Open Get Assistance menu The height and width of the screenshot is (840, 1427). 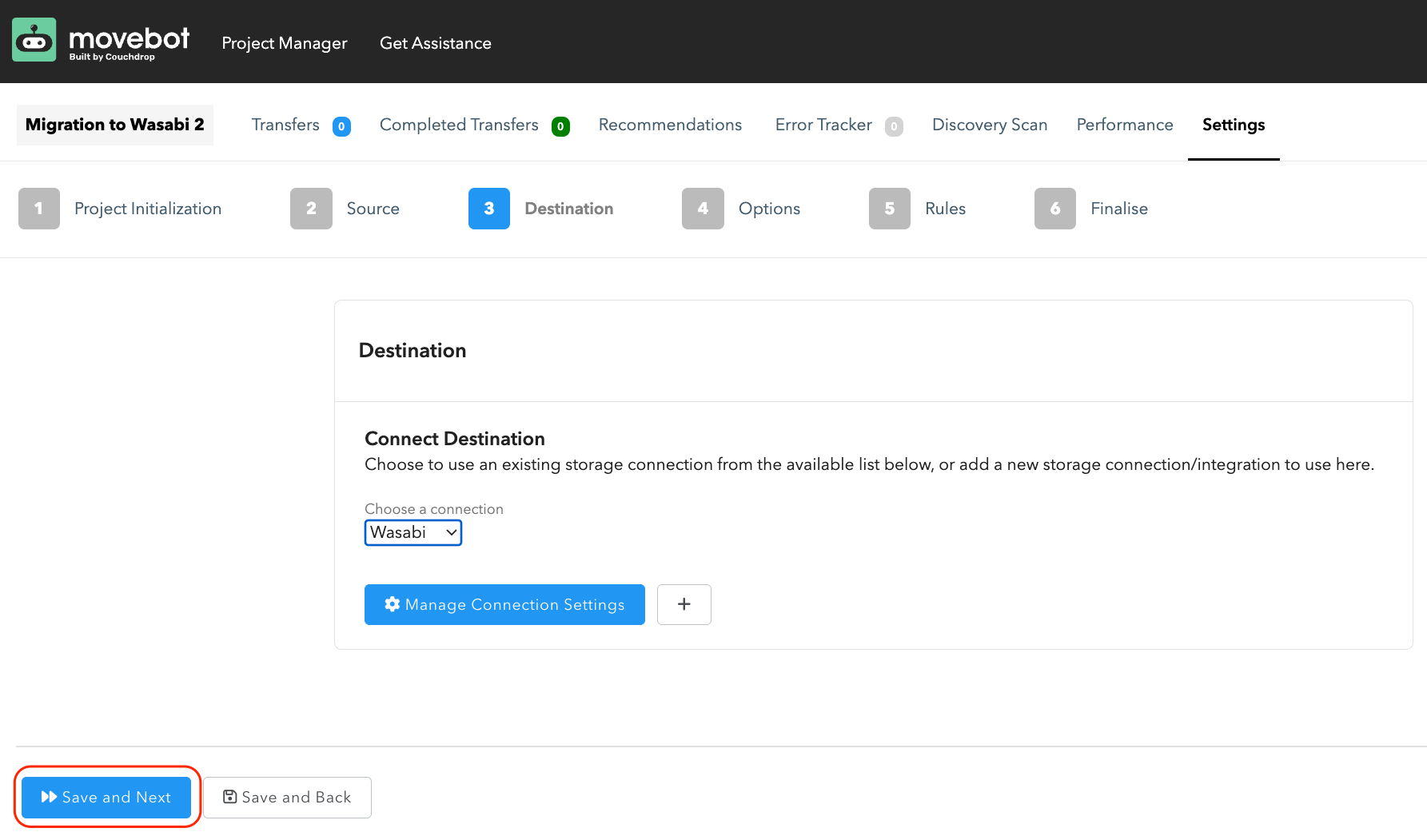pos(436,43)
